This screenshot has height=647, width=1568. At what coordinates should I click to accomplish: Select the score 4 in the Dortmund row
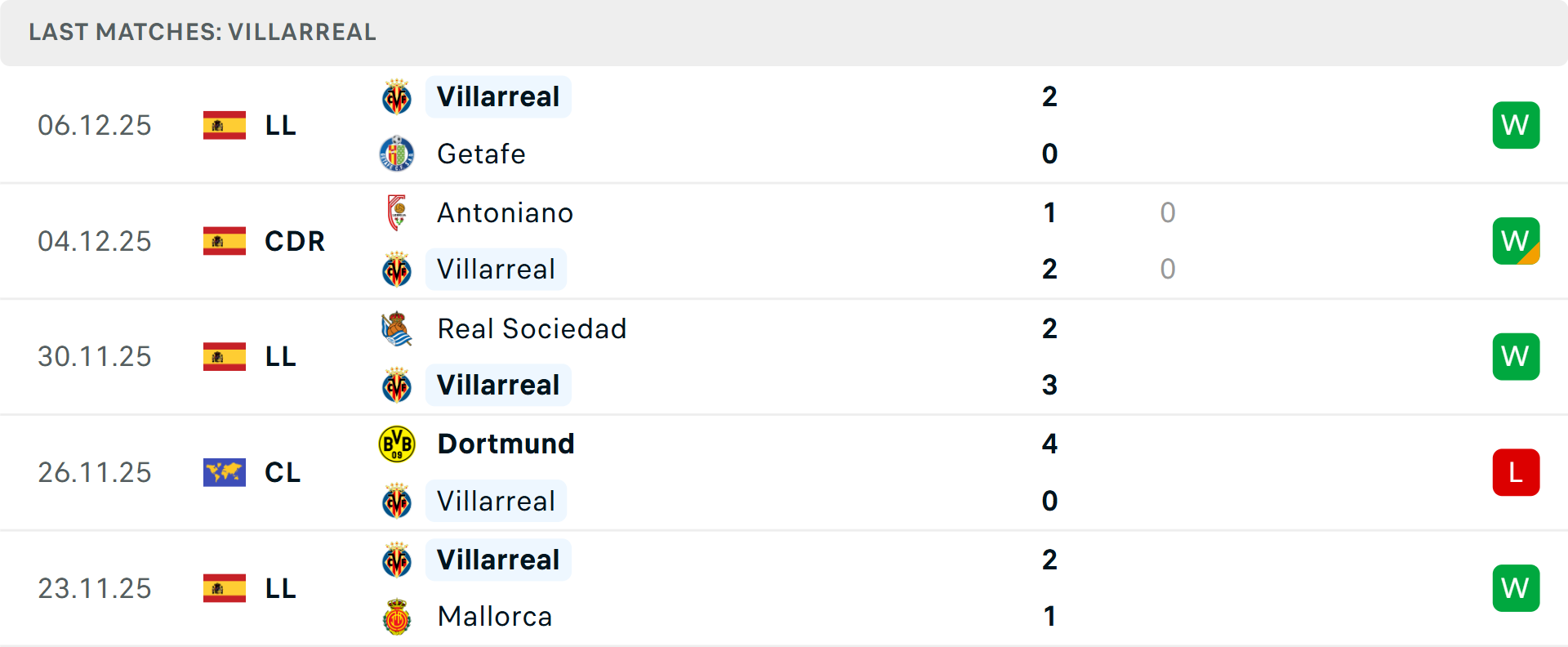pyautogui.click(x=1049, y=444)
